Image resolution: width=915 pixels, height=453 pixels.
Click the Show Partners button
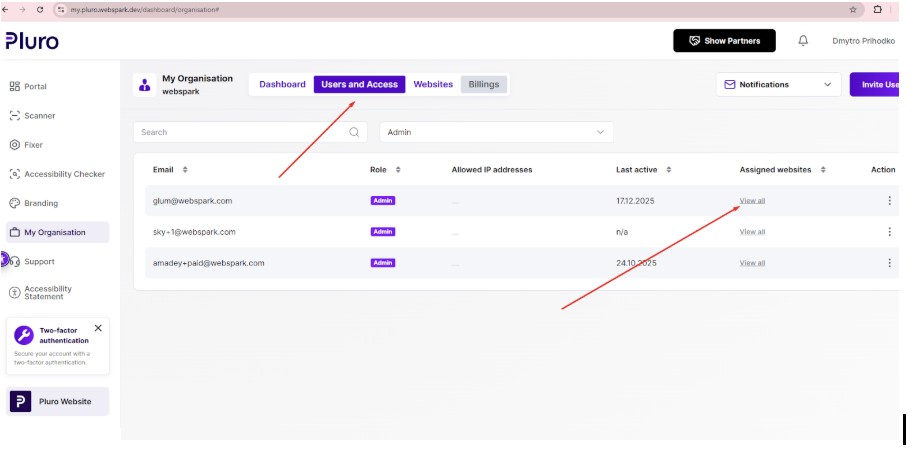pos(724,41)
